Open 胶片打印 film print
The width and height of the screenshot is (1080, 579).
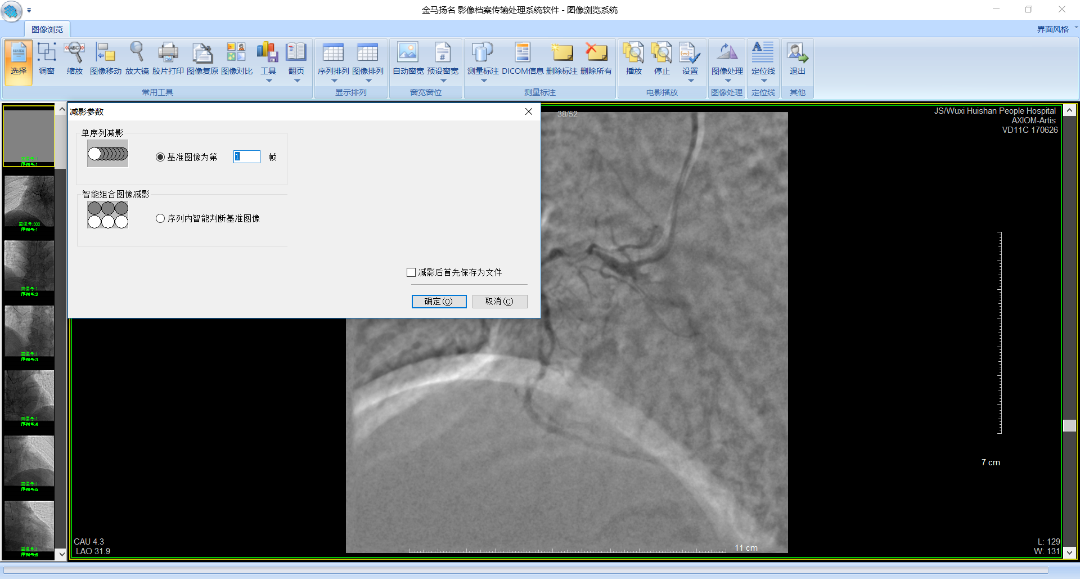(x=168, y=59)
